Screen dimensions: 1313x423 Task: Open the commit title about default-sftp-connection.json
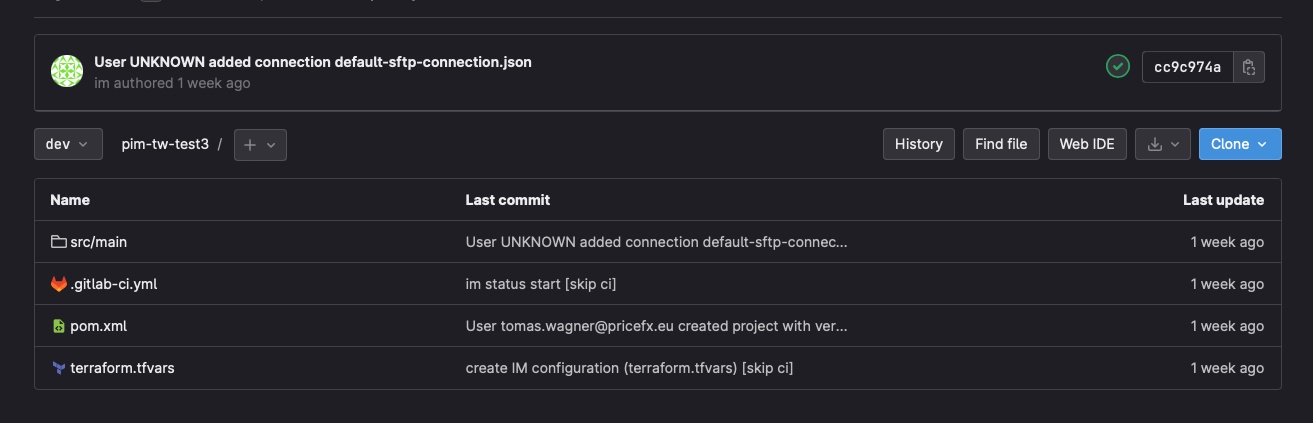point(312,62)
